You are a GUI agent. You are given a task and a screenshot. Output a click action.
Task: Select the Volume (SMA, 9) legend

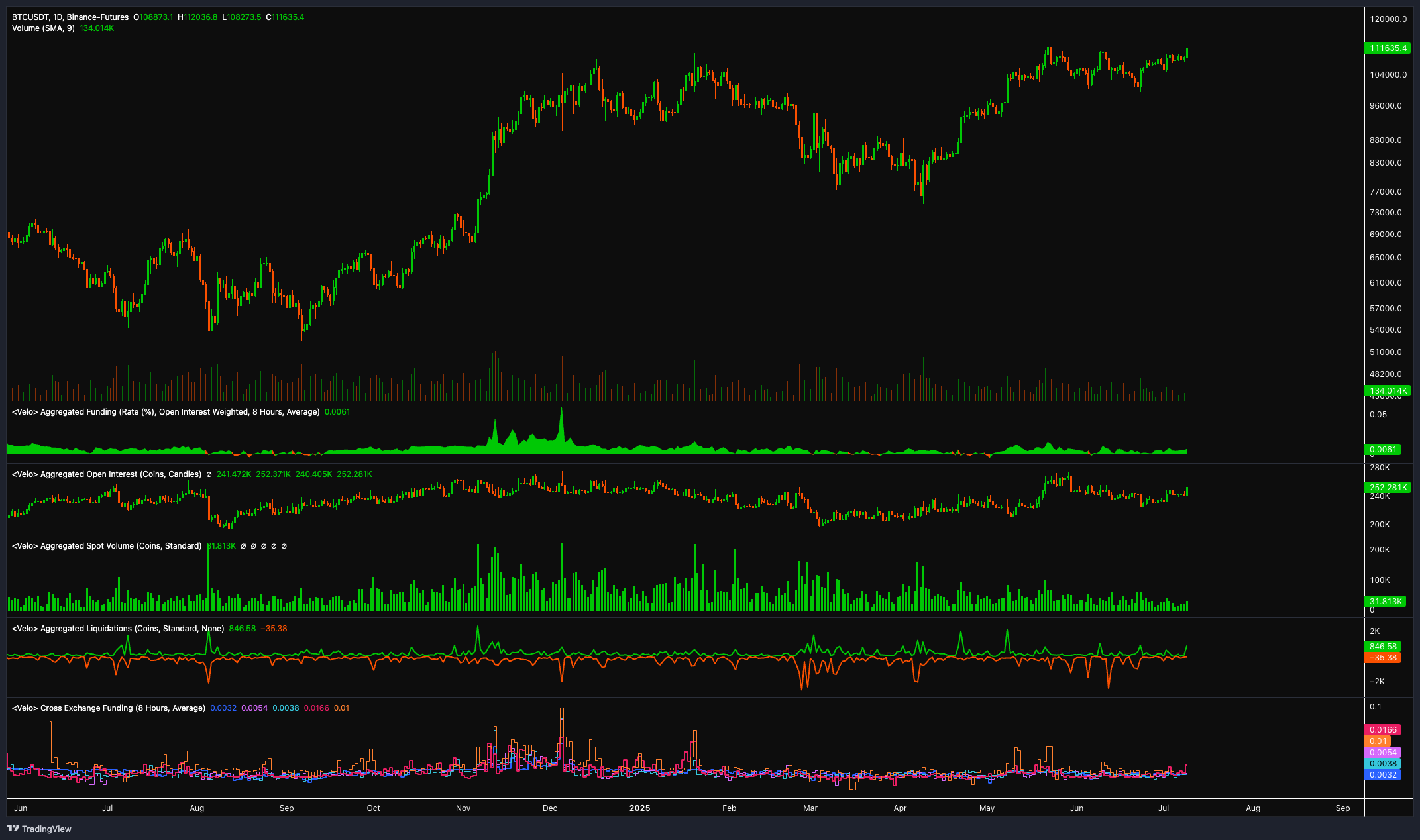click(x=43, y=28)
